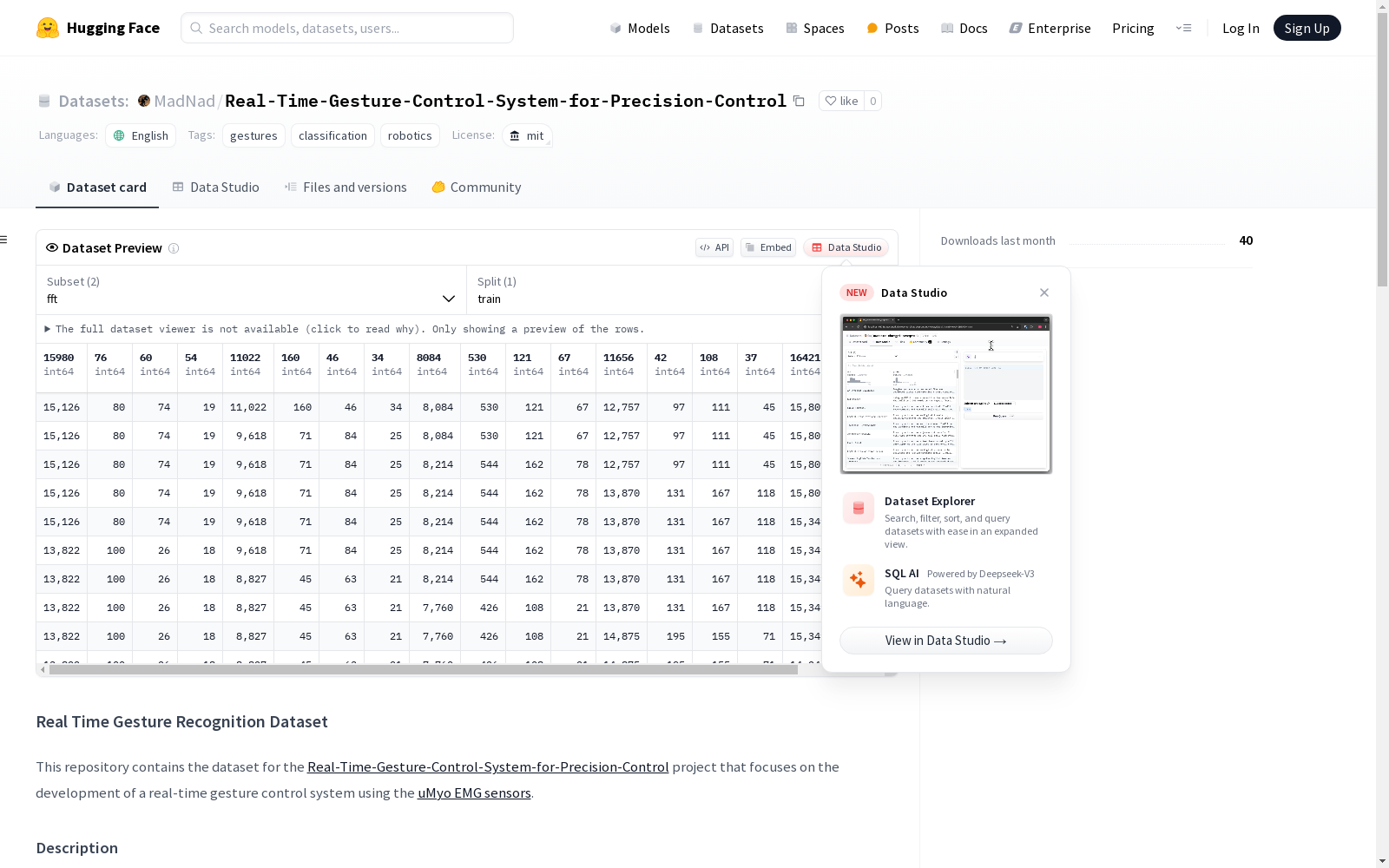Open the extra navigation menu icon

pos(1183,28)
